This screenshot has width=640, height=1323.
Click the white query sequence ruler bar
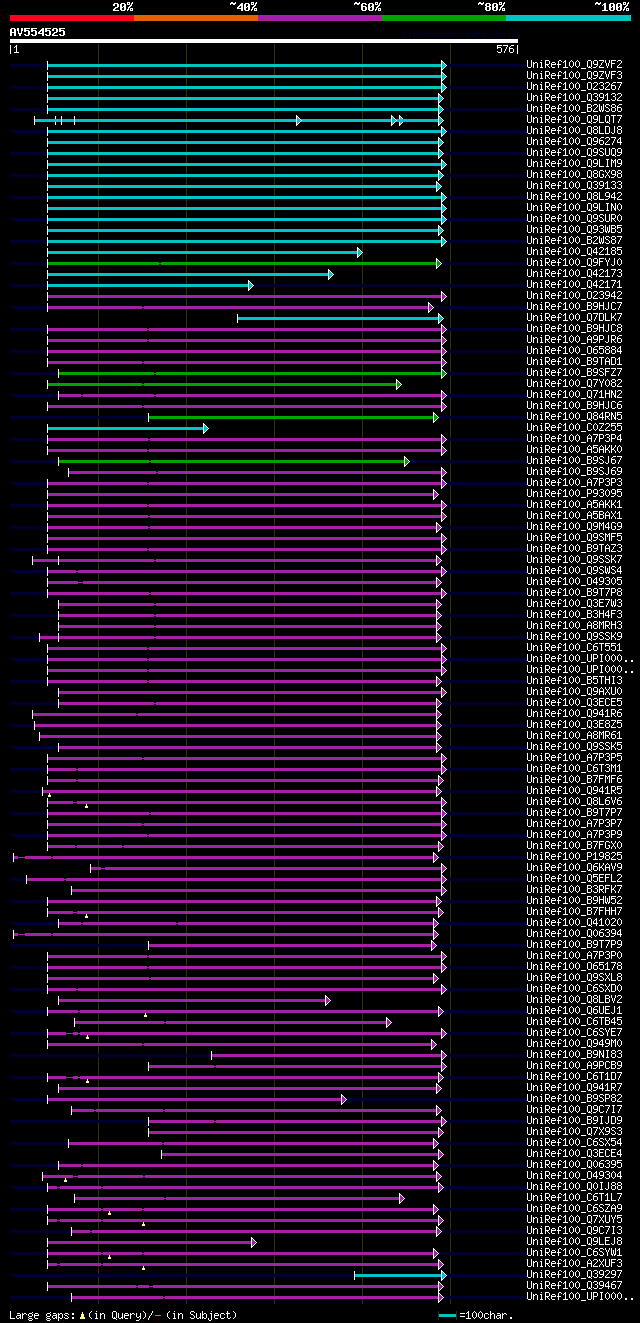(x=264, y=41)
